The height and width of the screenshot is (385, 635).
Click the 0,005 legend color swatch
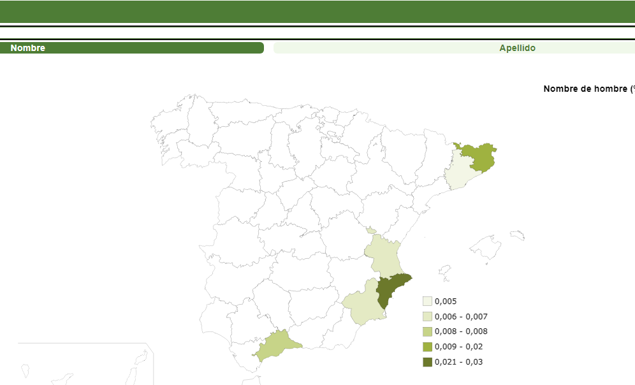pyautogui.click(x=427, y=301)
